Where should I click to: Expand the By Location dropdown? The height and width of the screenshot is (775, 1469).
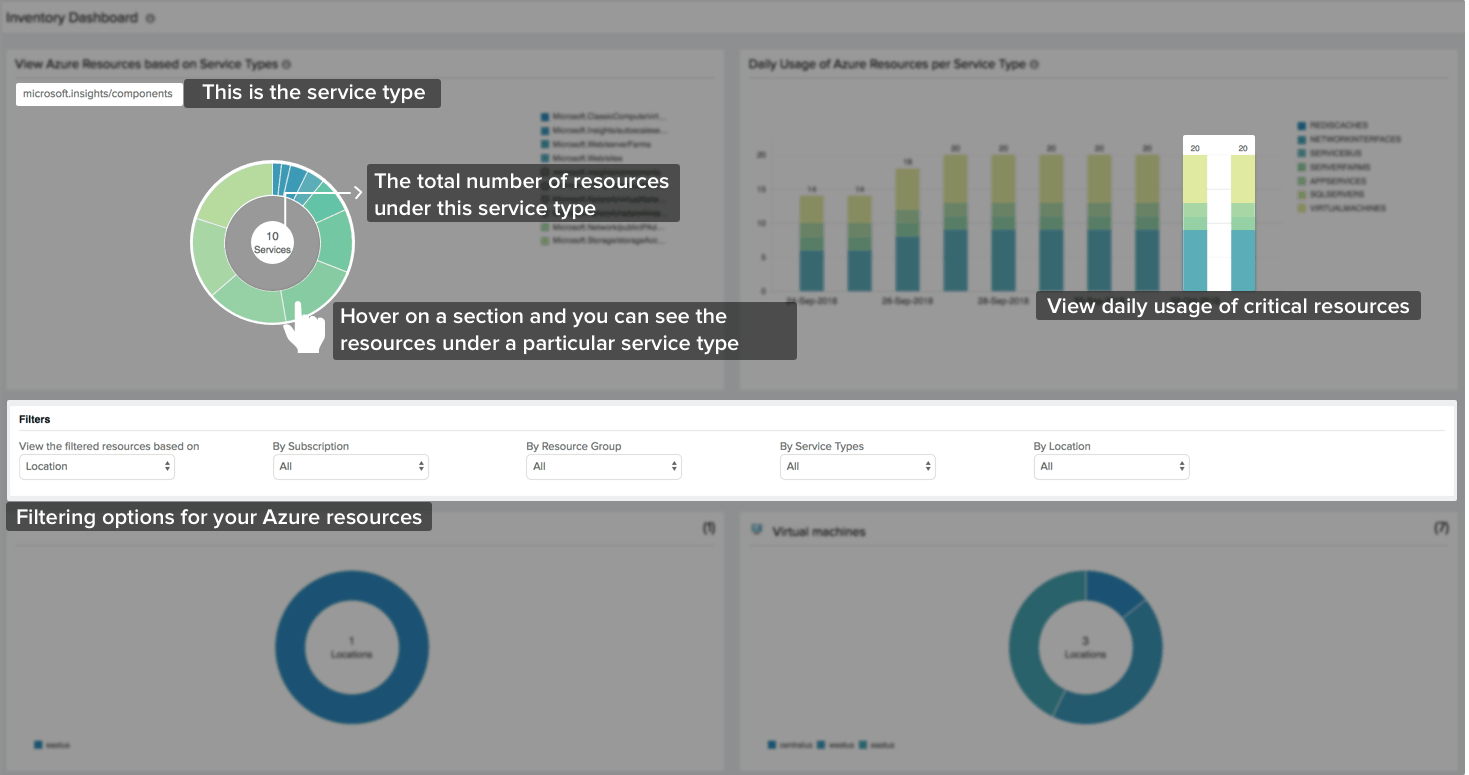[x=1111, y=466]
